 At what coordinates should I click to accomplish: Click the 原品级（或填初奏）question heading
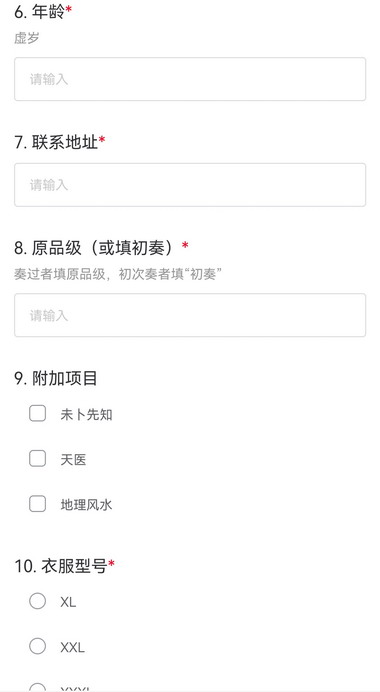click(101, 248)
